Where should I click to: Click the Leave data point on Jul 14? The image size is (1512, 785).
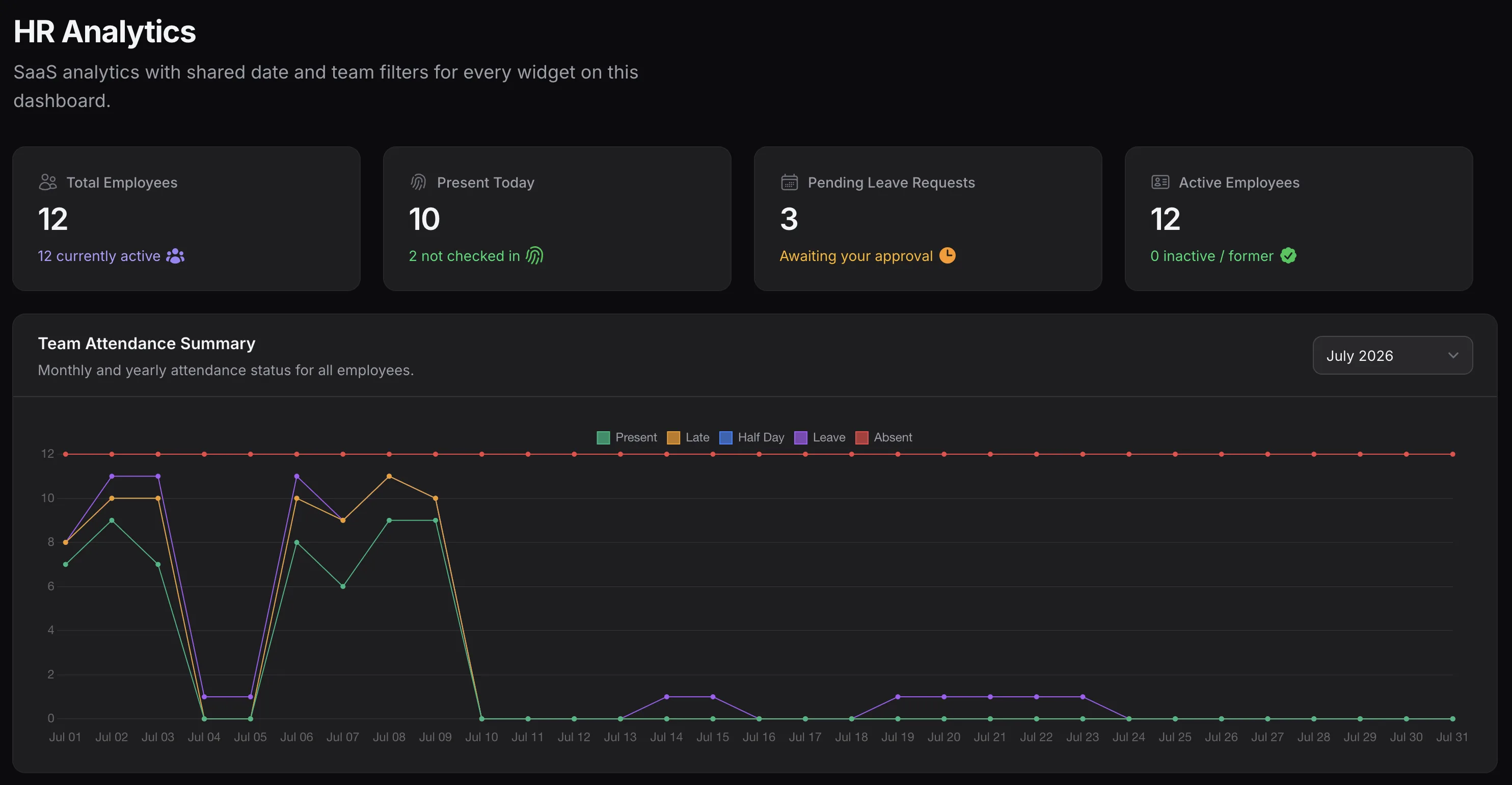[x=667, y=697]
